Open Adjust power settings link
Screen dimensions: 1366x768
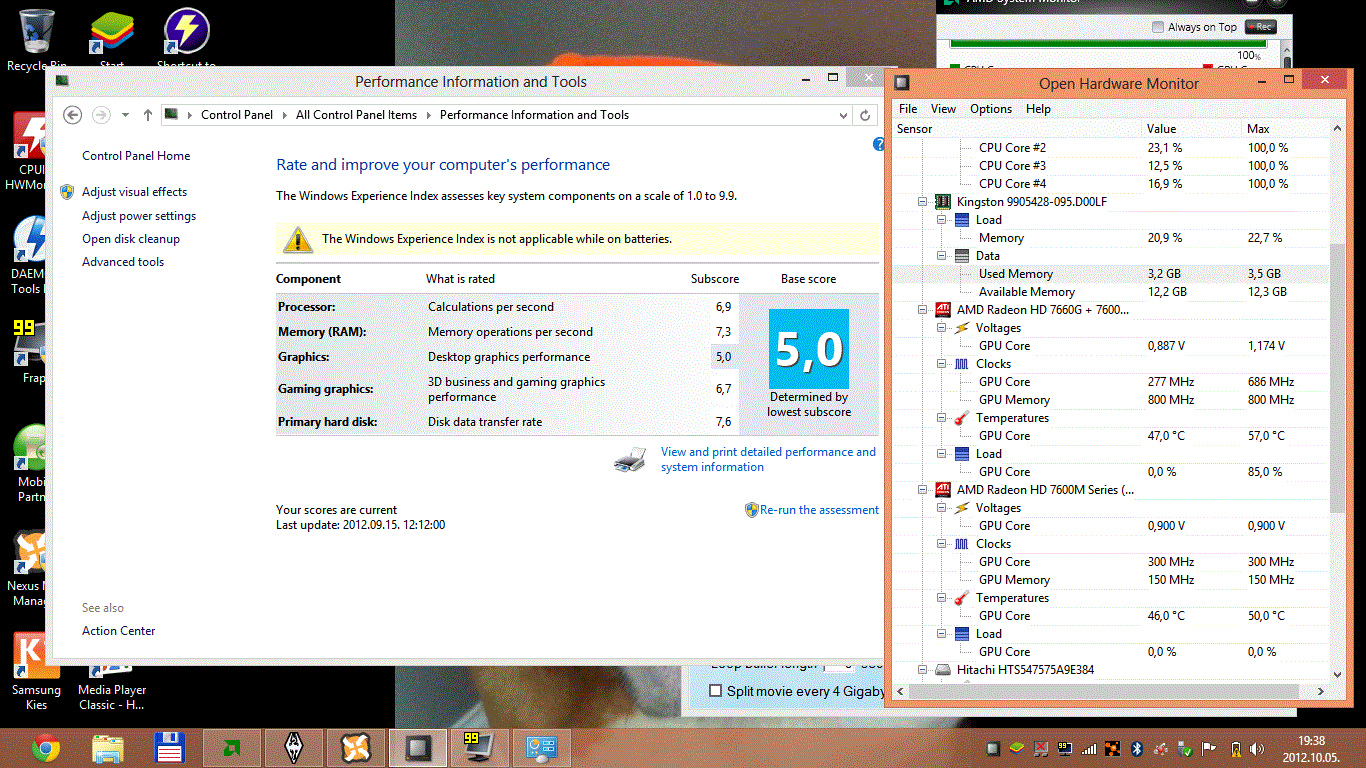tap(139, 216)
